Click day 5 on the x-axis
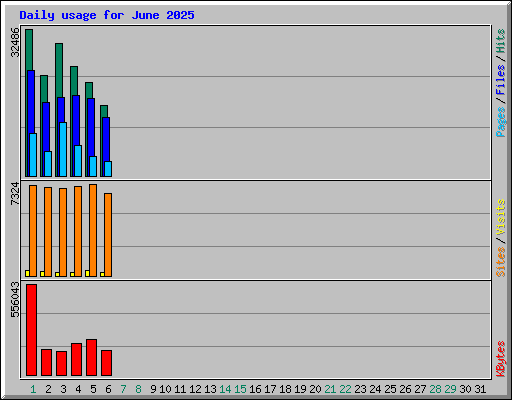Screen dimensions: 512x400 tap(93, 389)
